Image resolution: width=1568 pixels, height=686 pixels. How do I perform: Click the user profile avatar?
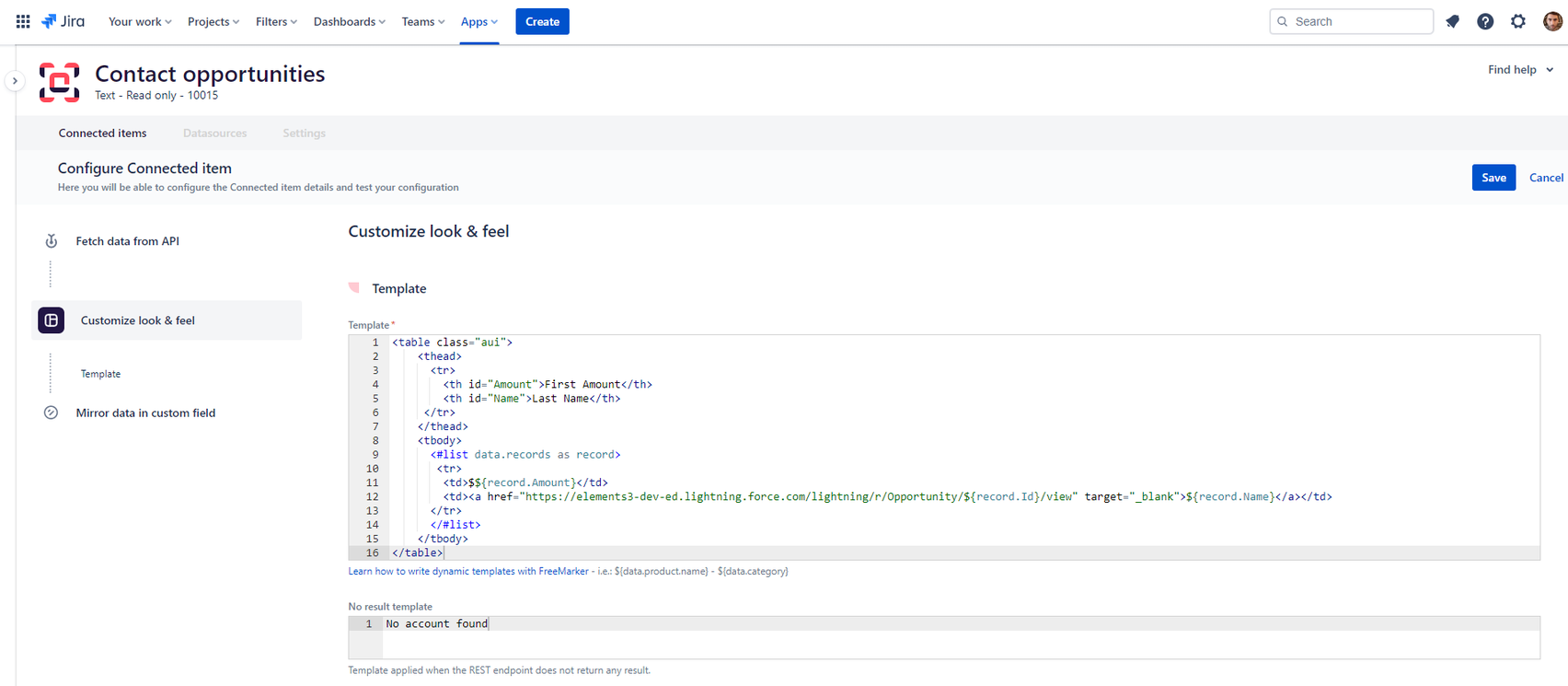point(1552,21)
